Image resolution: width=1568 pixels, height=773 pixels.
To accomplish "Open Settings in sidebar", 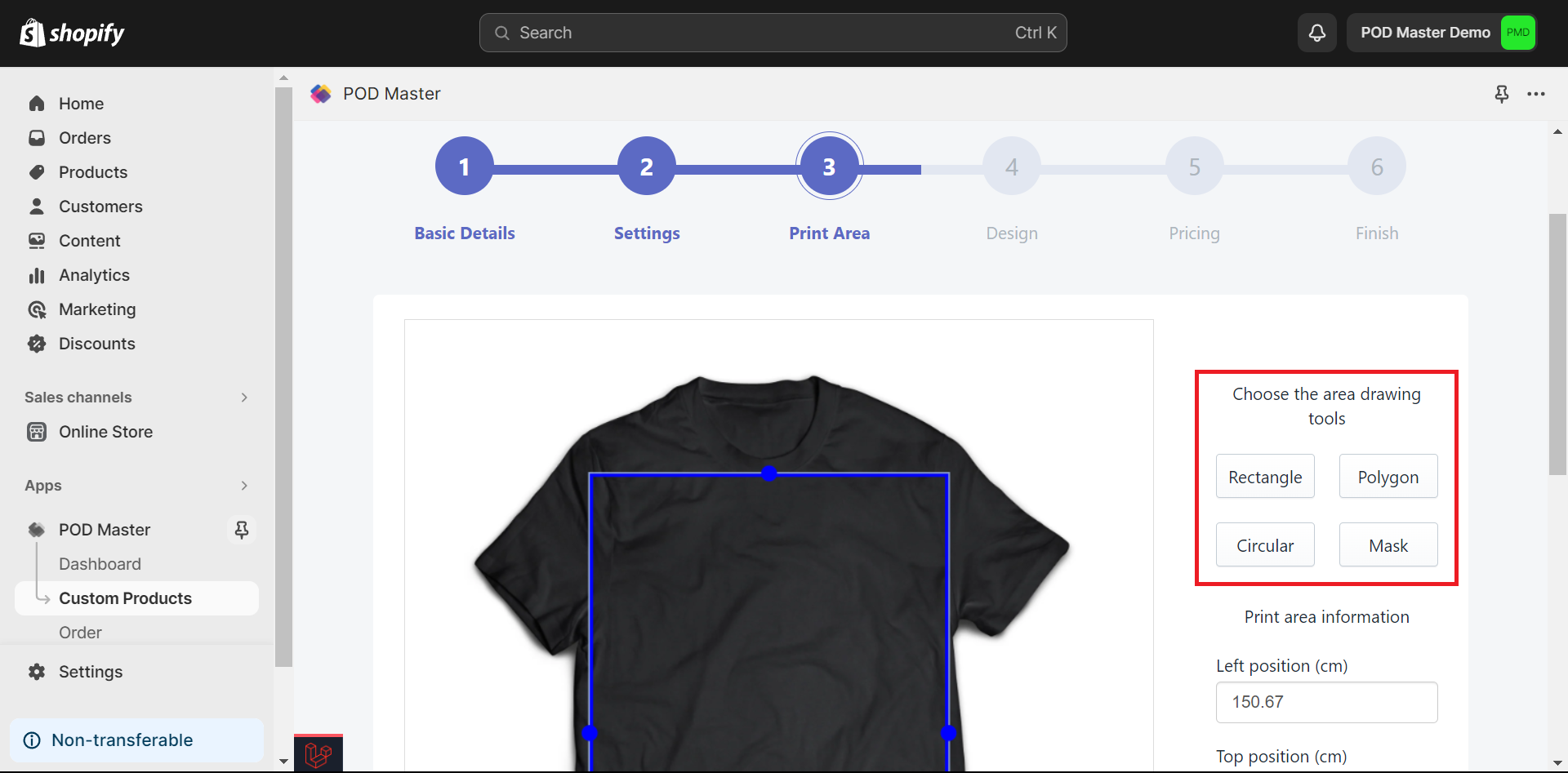I will [x=91, y=672].
